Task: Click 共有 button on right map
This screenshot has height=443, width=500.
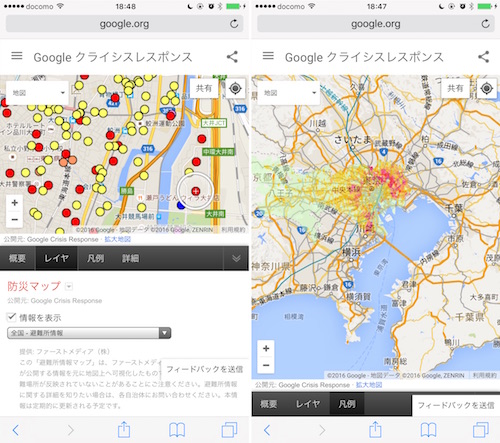Action: click(455, 88)
